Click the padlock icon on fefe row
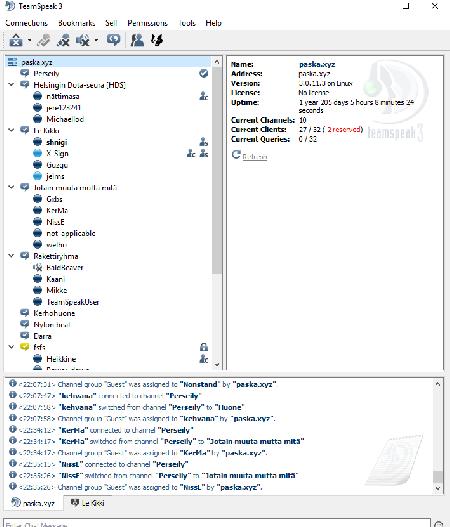Image resolution: width=450 pixels, height=527 pixels. 204,347
